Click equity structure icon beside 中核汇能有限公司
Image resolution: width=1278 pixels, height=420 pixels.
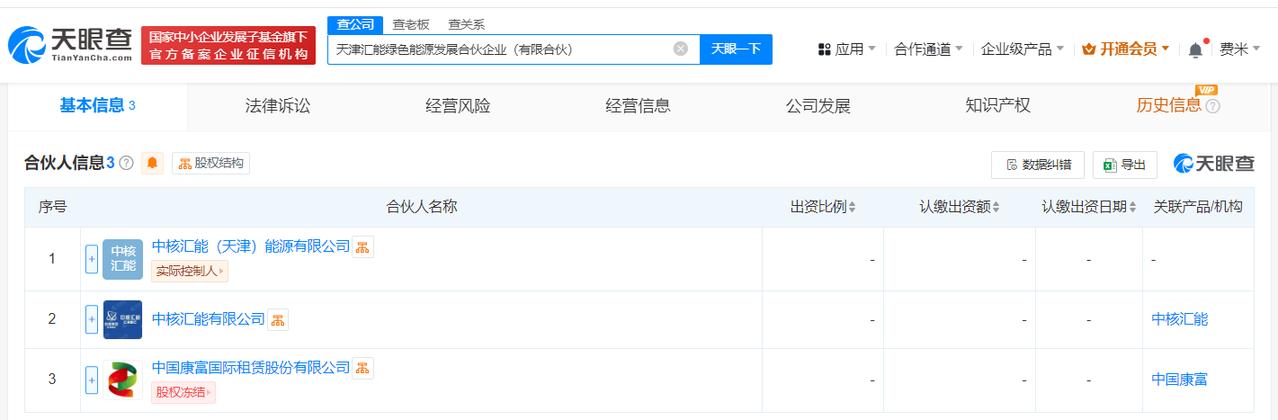click(x=278, y=319)
